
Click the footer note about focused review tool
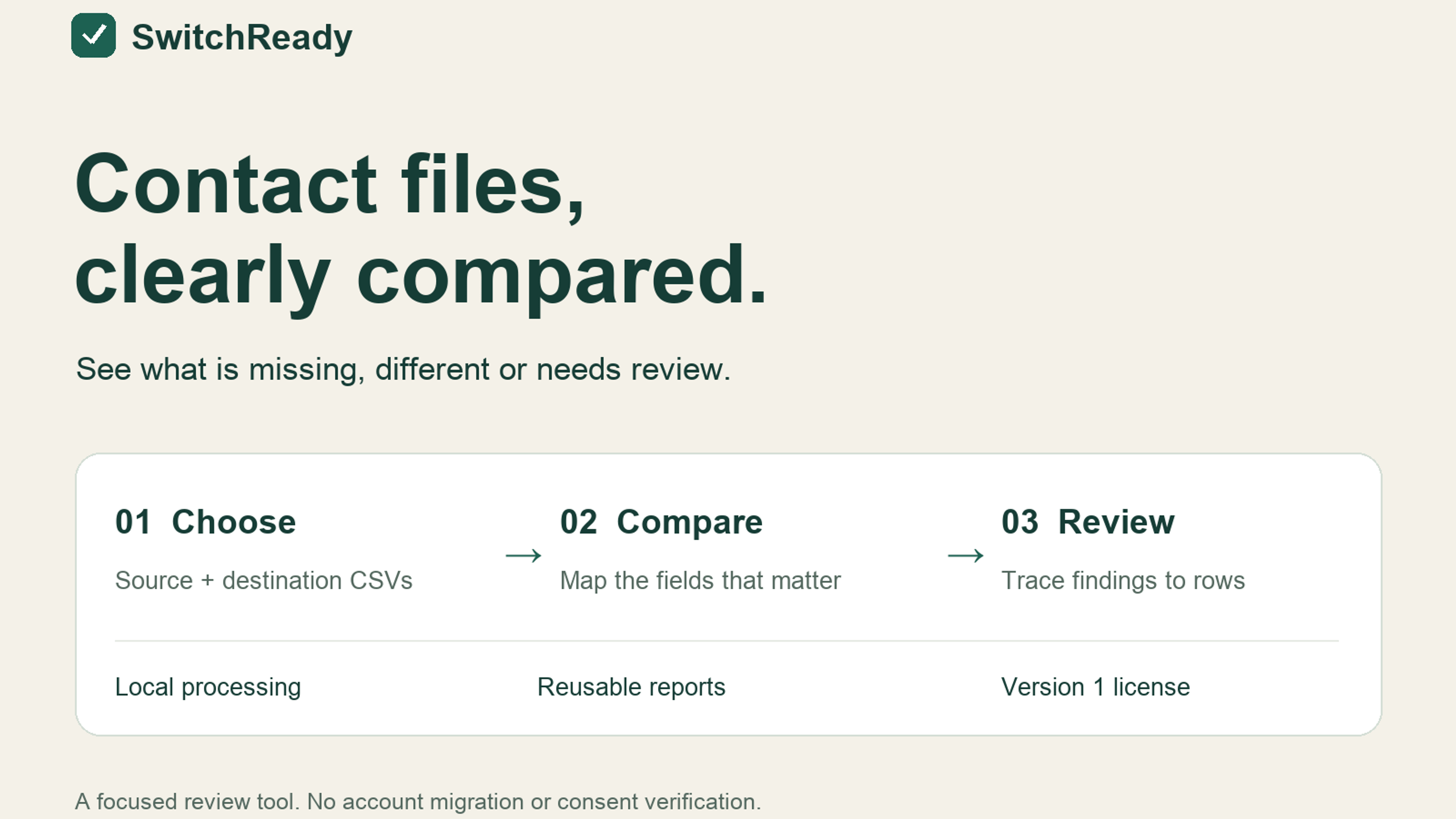tap(418, 802)
